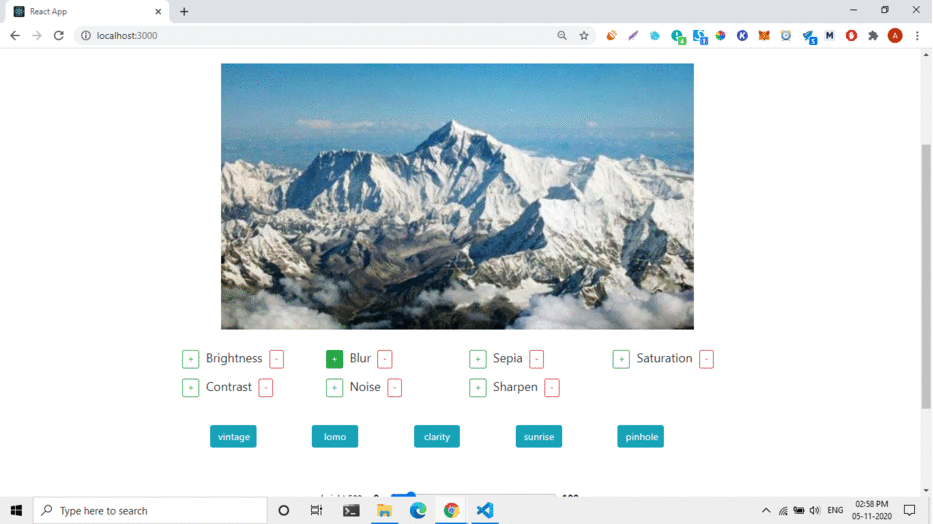Image resolution: width=933 pixels, height=524 pixels.
Task: Show hidden system tray icons
Action: tap(766, 510)
